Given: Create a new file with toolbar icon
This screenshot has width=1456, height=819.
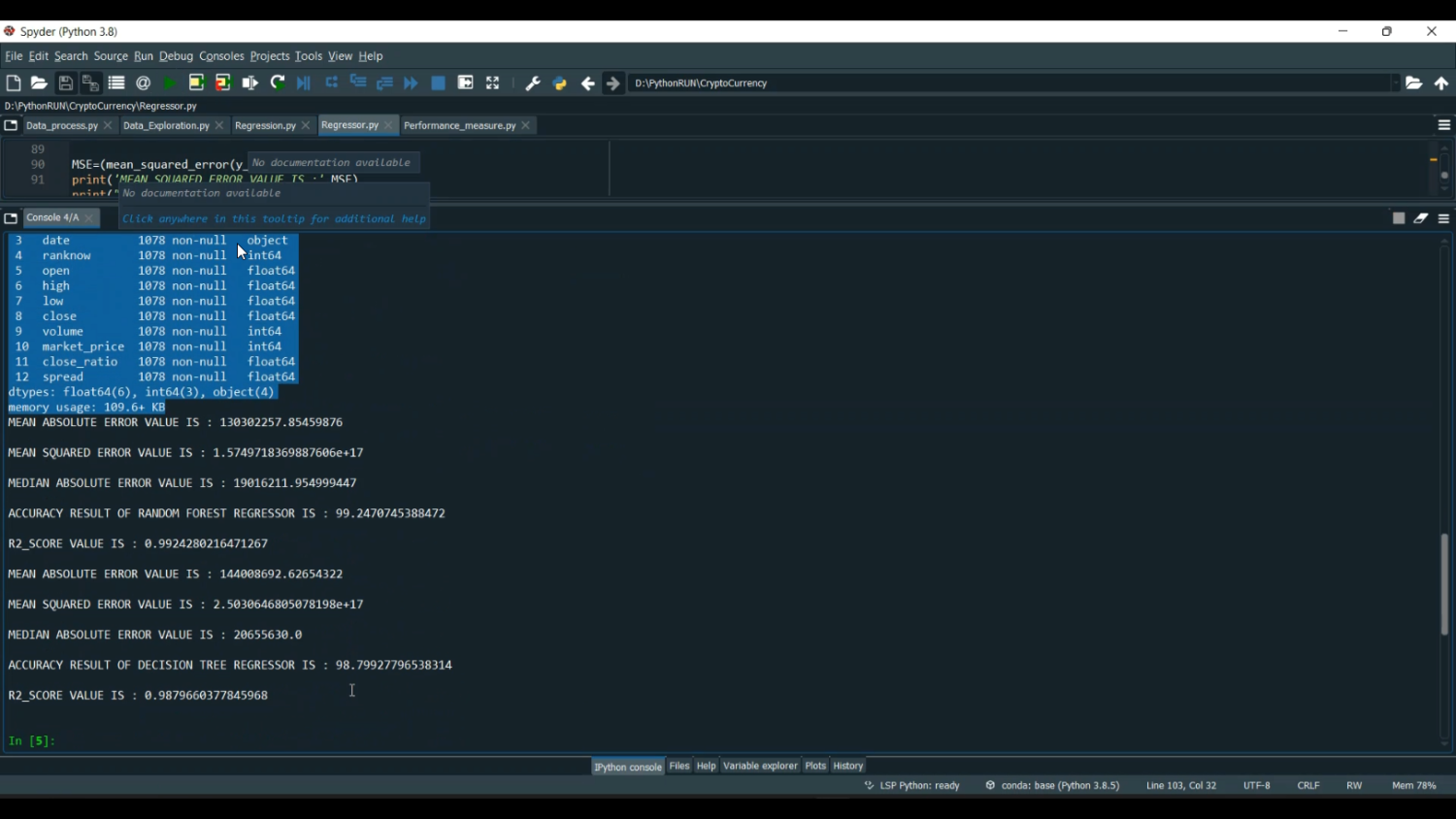Looking at the screenshot, I should [14, 83].
